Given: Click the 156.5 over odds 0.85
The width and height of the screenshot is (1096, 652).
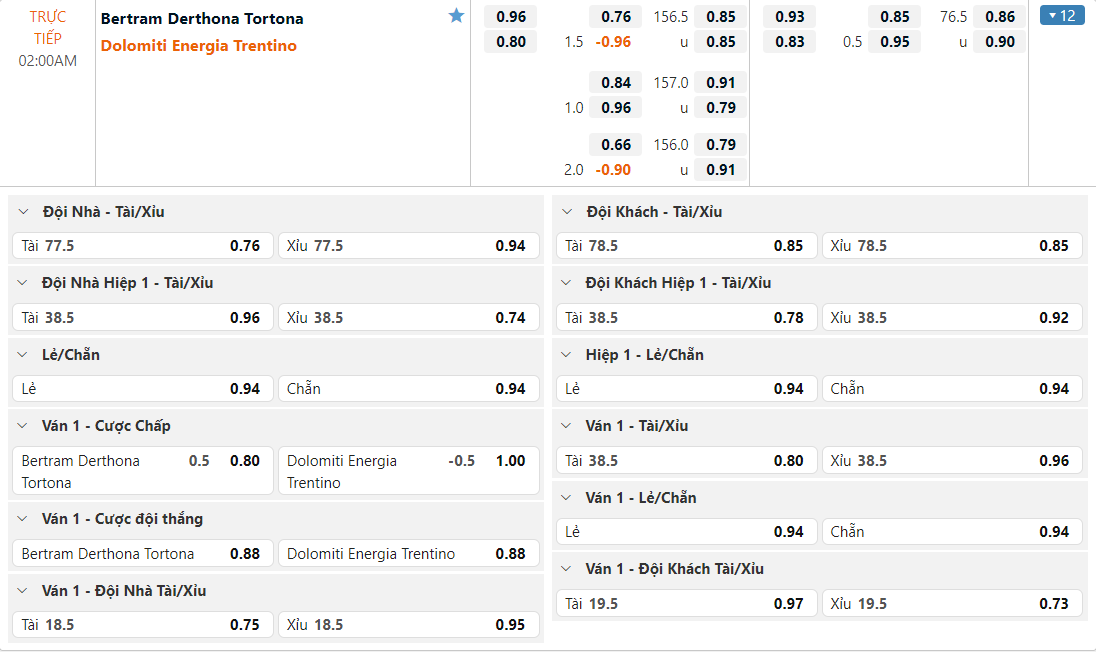Looking at the screenshot, I should [x=720, y=17].
